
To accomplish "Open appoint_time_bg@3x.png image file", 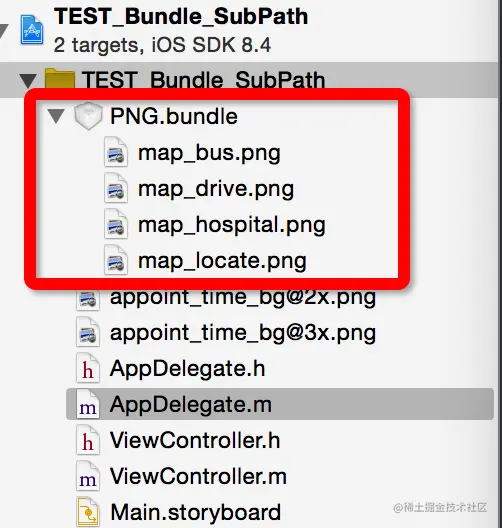I will [243, 333].
